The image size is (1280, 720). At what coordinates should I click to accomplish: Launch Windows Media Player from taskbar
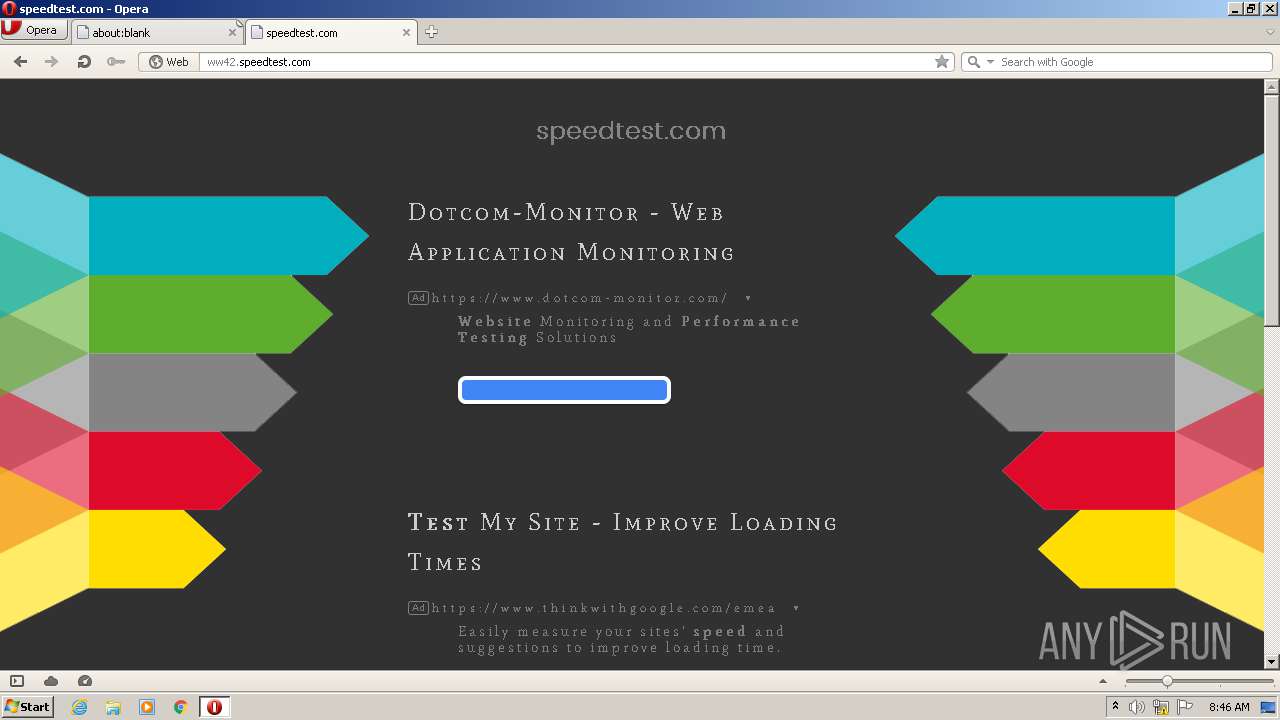tap(147, 707)
